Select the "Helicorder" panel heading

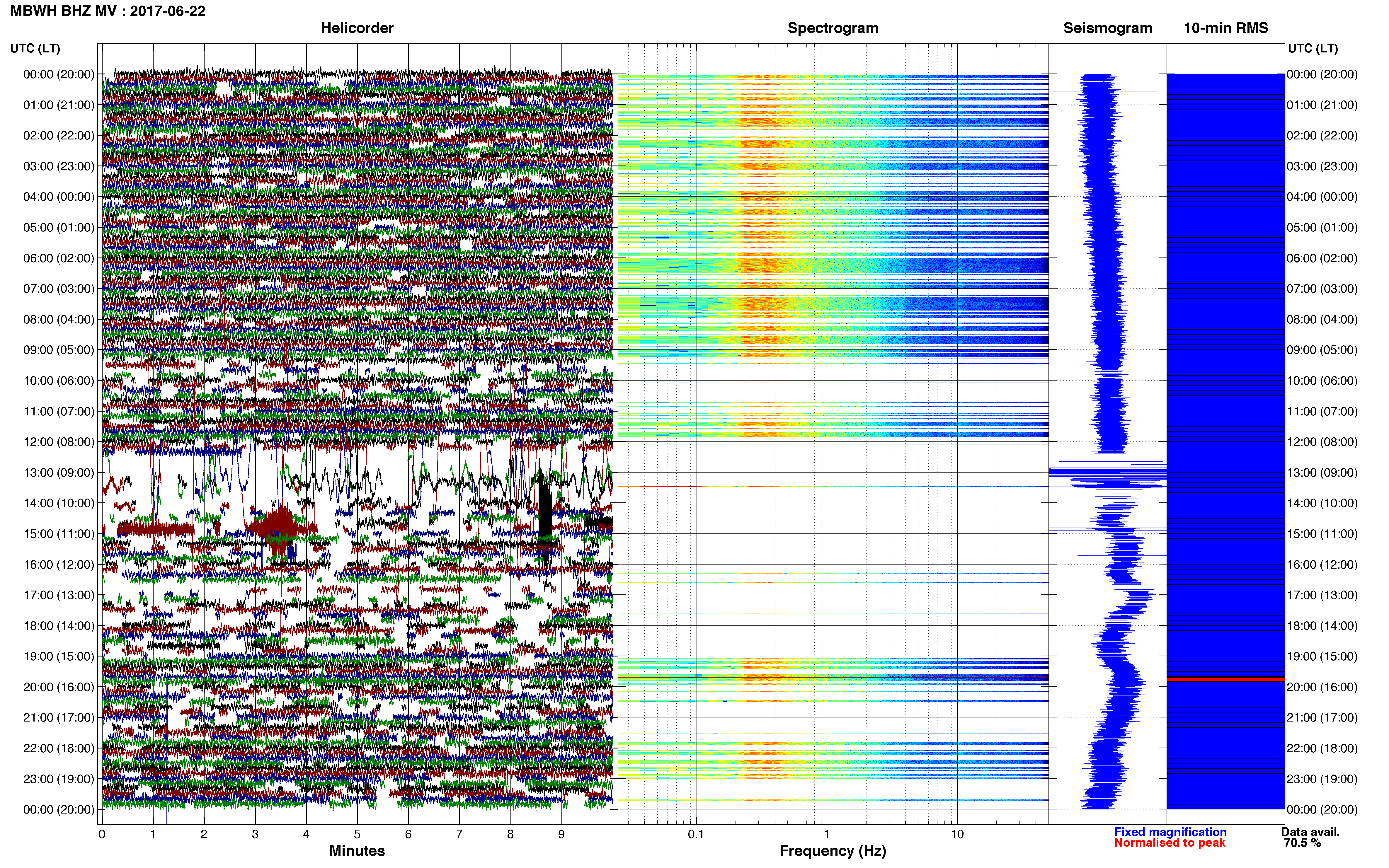(357, 28)
